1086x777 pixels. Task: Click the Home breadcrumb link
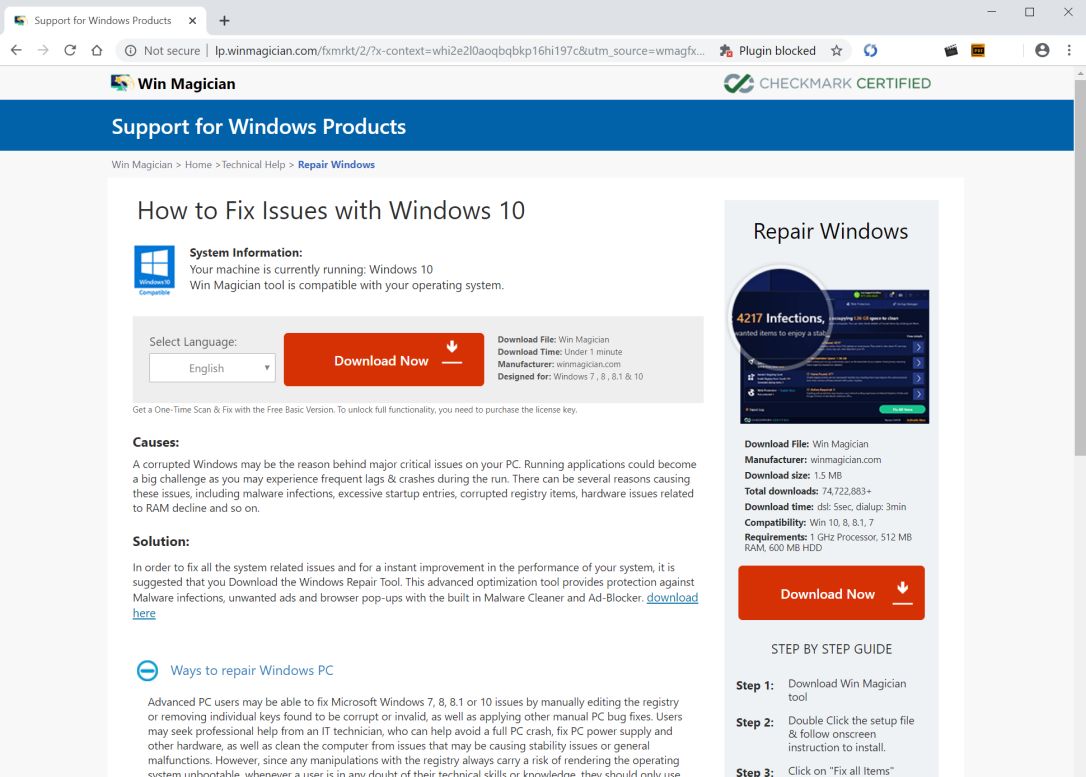[198, 165]
